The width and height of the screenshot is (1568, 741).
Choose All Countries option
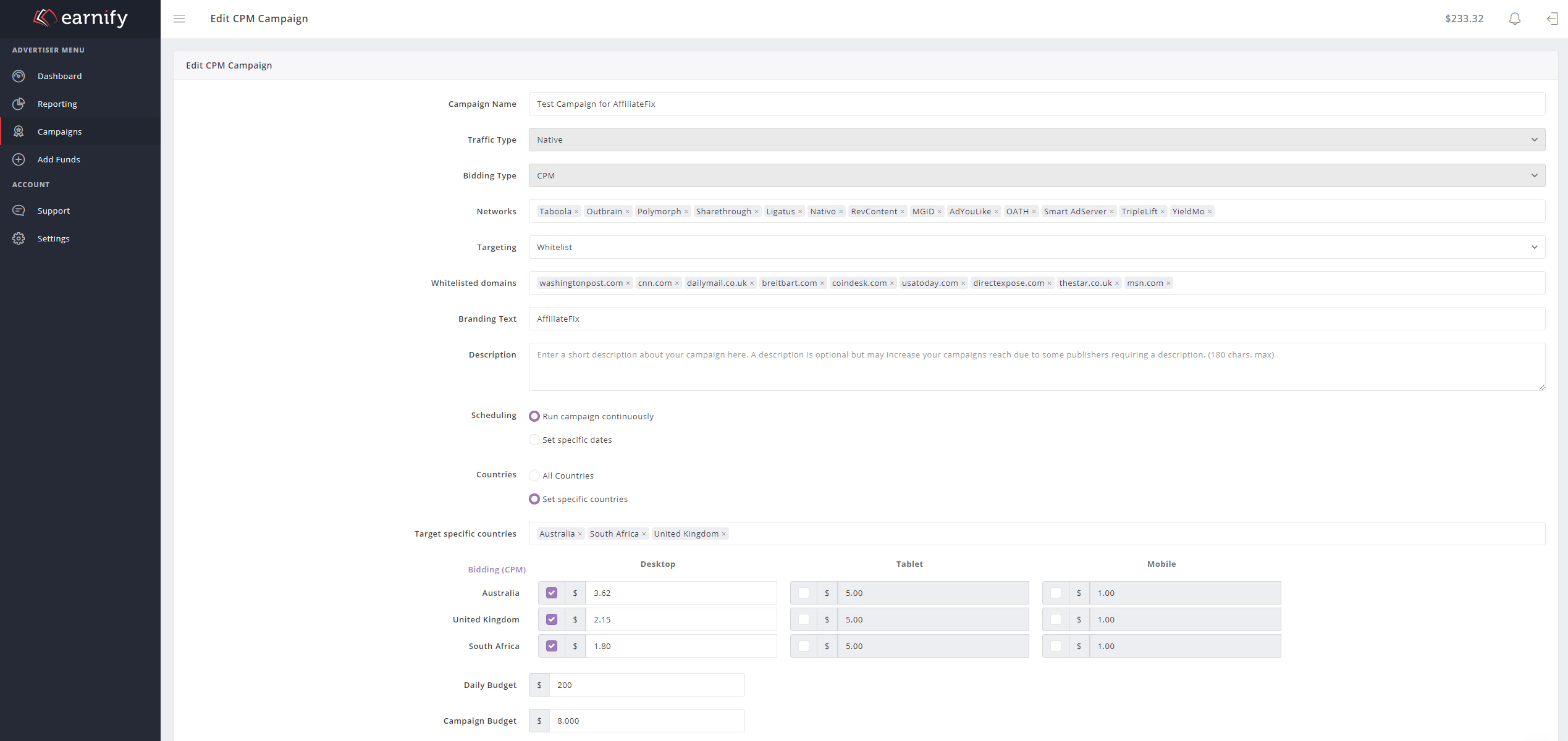click(x=534, y=475)
